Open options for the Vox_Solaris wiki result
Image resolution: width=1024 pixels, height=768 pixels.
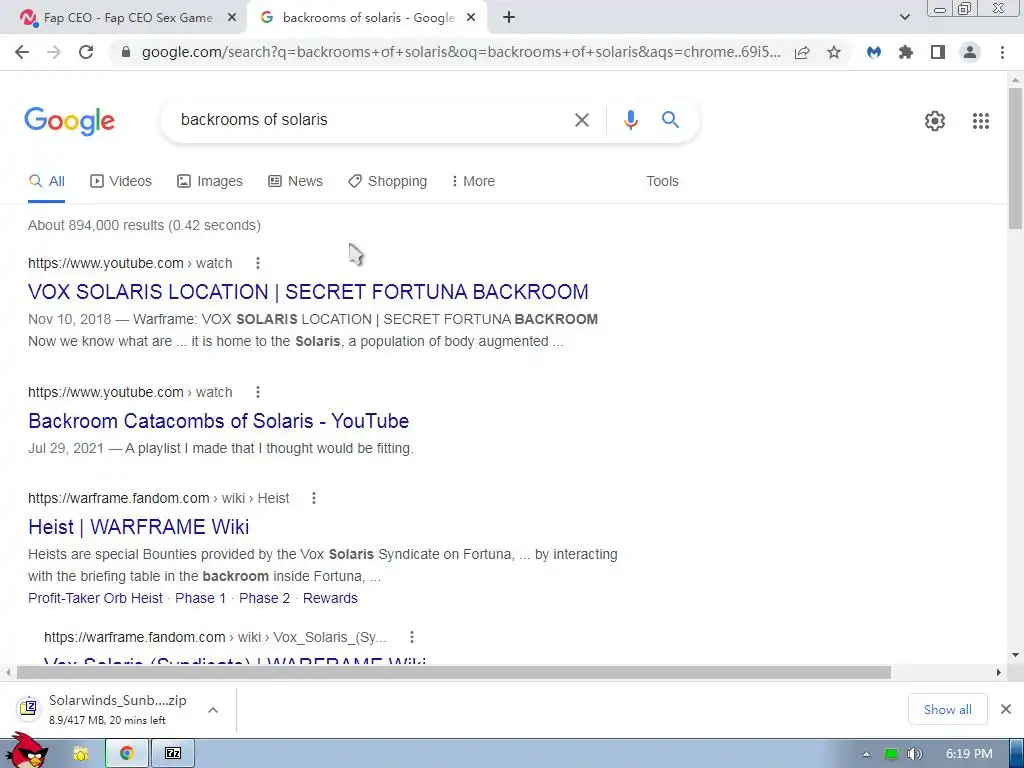pos(412,637)
